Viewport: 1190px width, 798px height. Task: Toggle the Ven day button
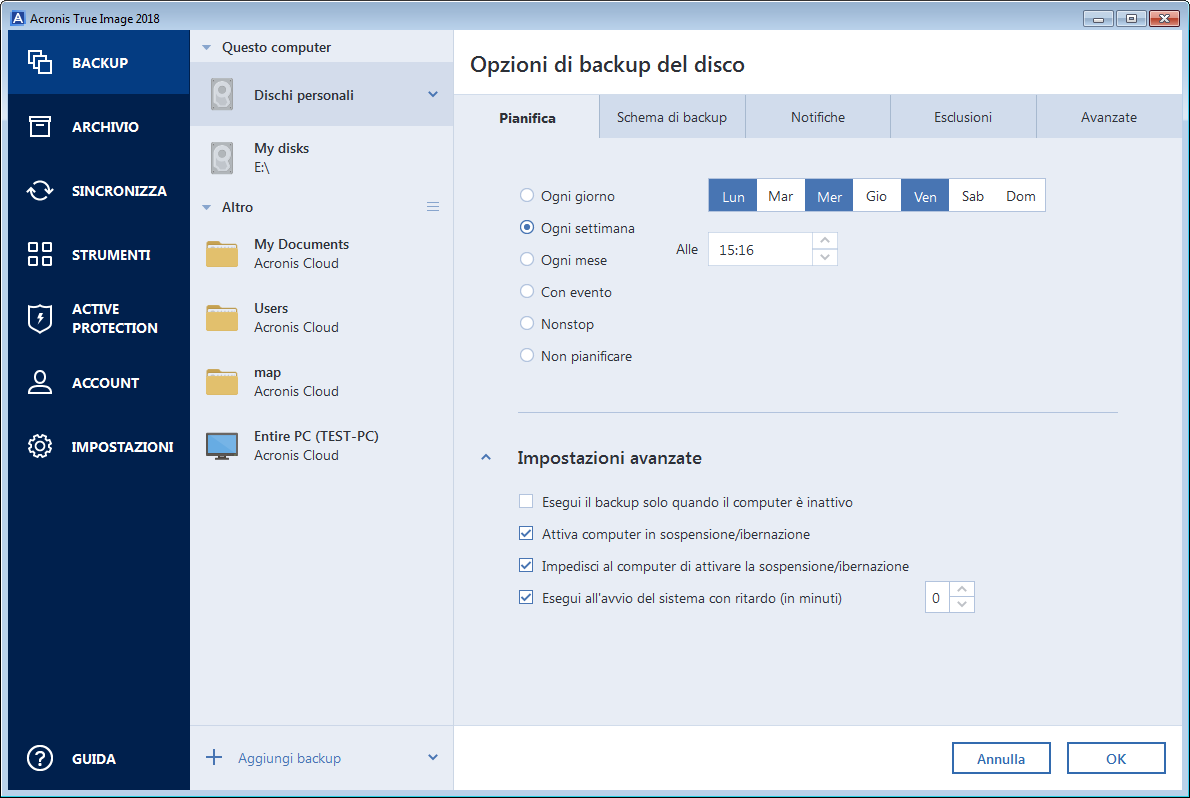pyautogui.click(x=924, y=196)
